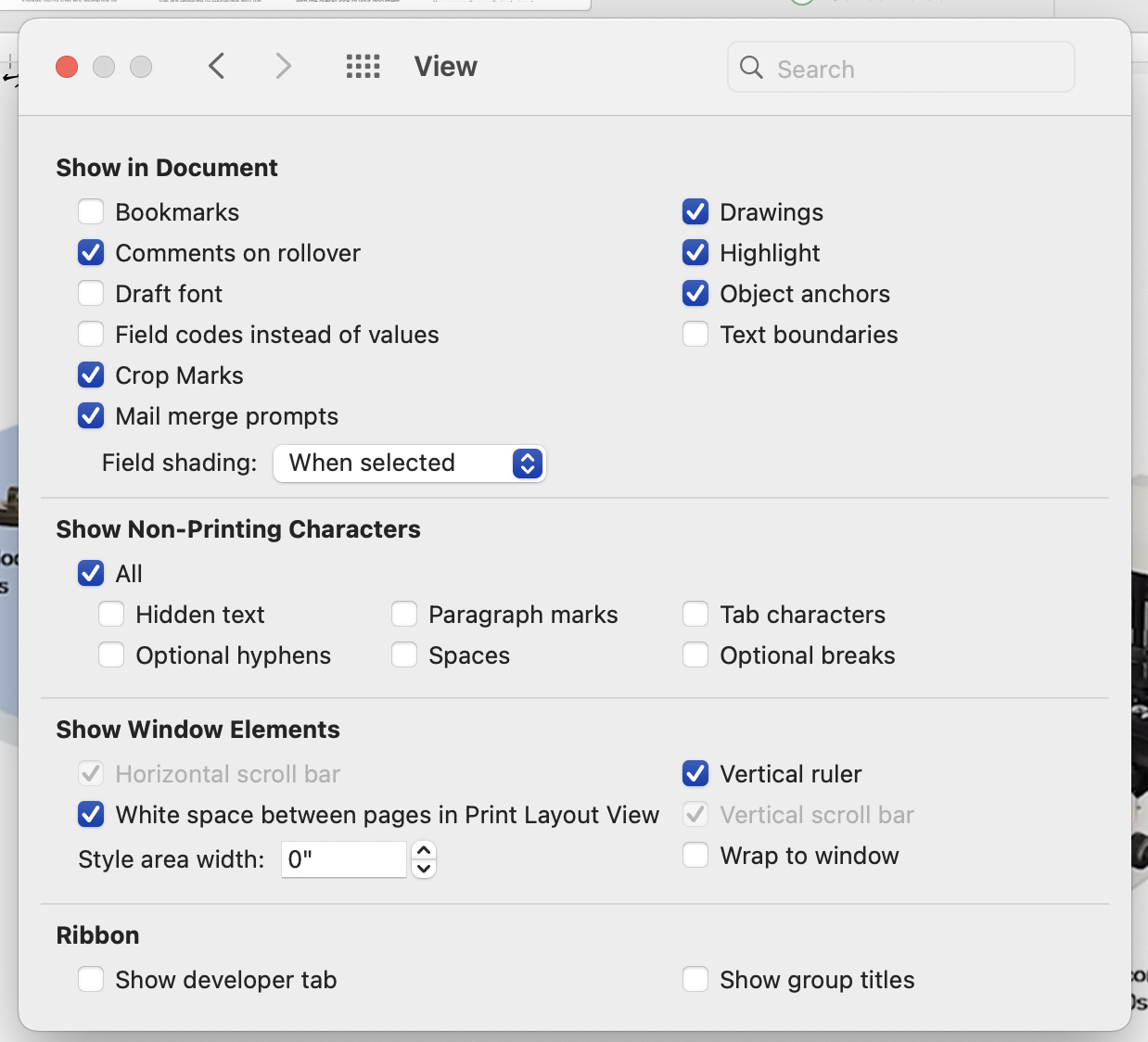1148x1042 pixels.
Task: Click the dimmed Horizontal scroll bar checkbox
Action: (x=91, y=774)
